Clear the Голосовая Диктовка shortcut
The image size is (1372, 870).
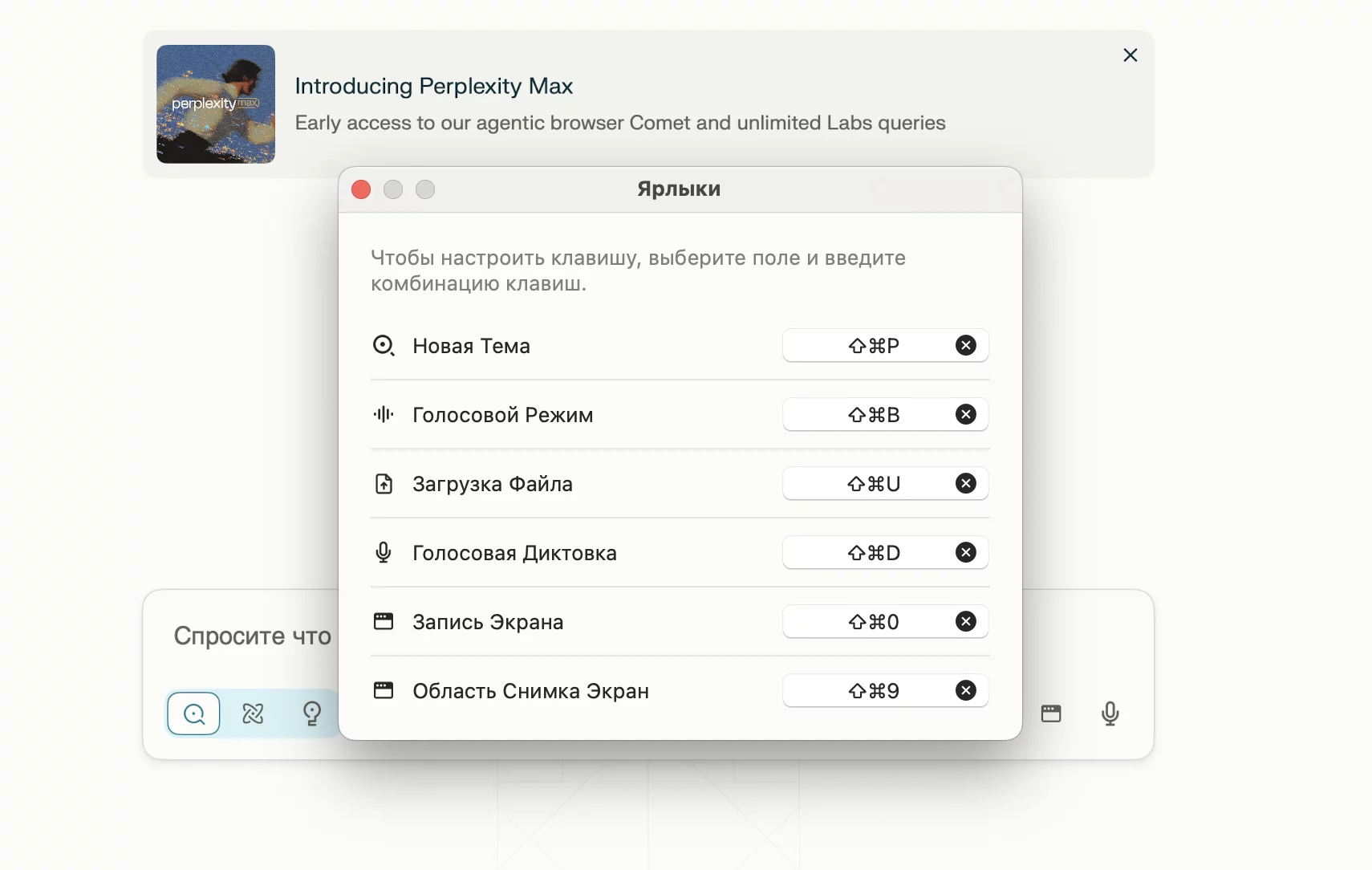pos(966,553)
